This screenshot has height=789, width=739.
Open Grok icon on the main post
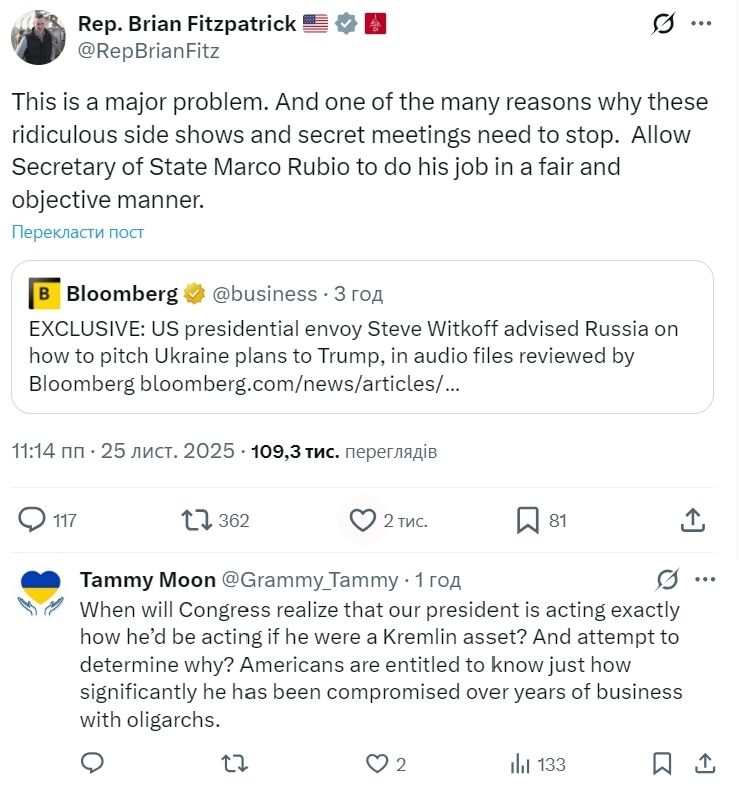click(663, 23)
